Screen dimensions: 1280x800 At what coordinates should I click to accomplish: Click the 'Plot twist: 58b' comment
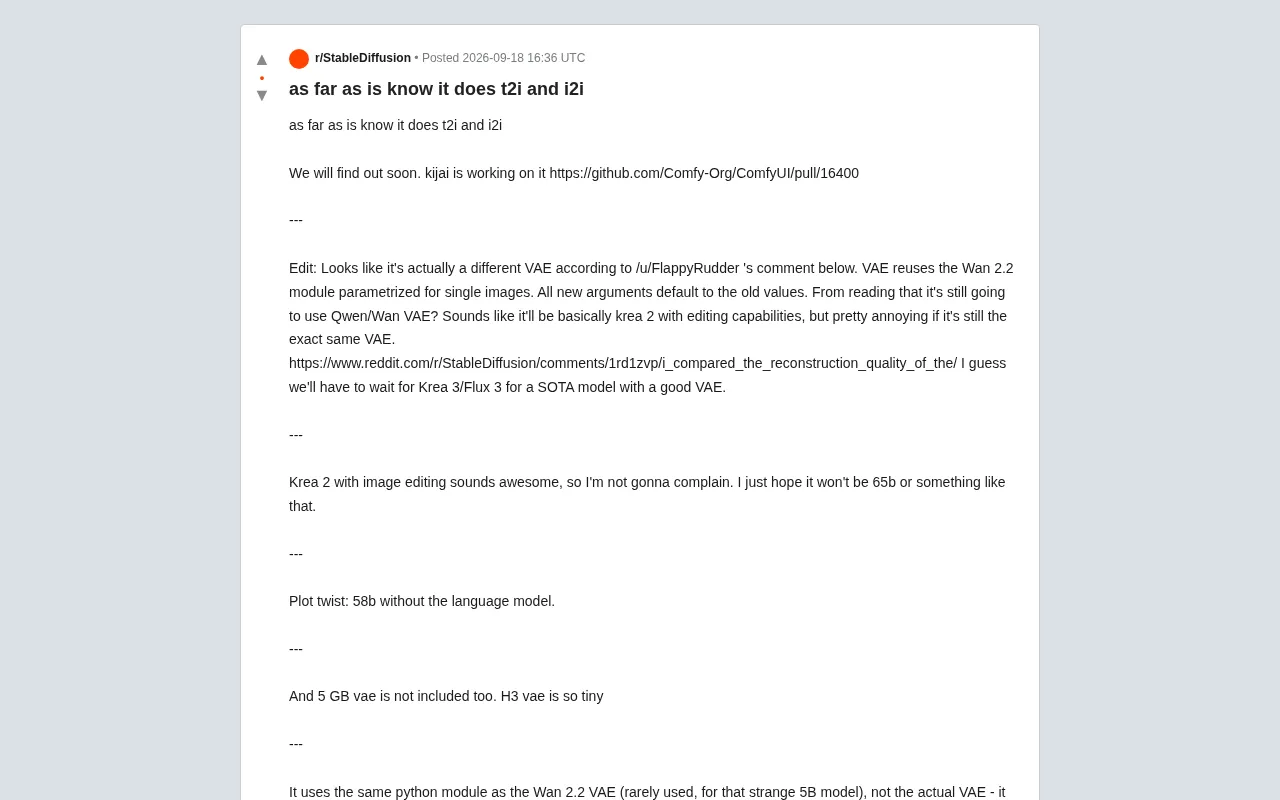click(422, 601)
